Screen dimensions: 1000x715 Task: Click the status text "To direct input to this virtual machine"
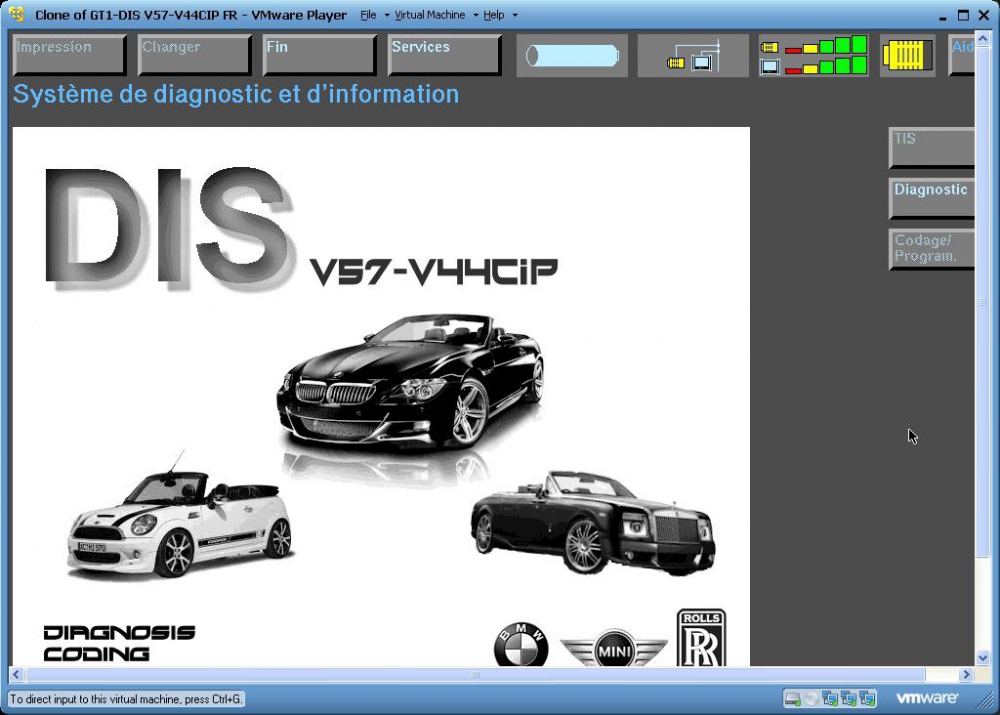tap(126, 699)
